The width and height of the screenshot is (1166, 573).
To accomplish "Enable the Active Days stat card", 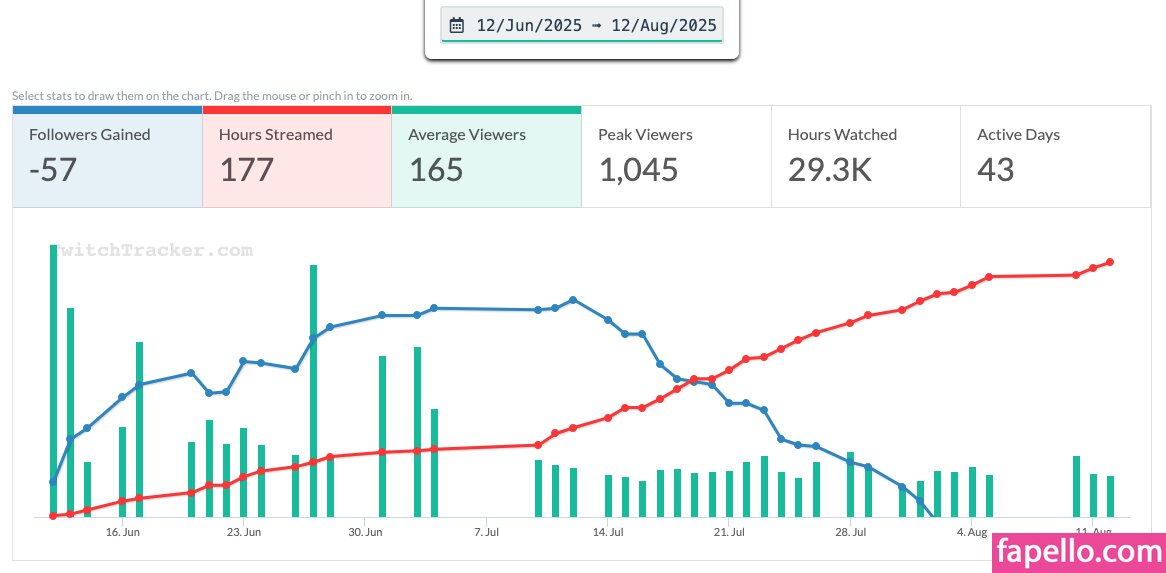I will [1054, 157].
